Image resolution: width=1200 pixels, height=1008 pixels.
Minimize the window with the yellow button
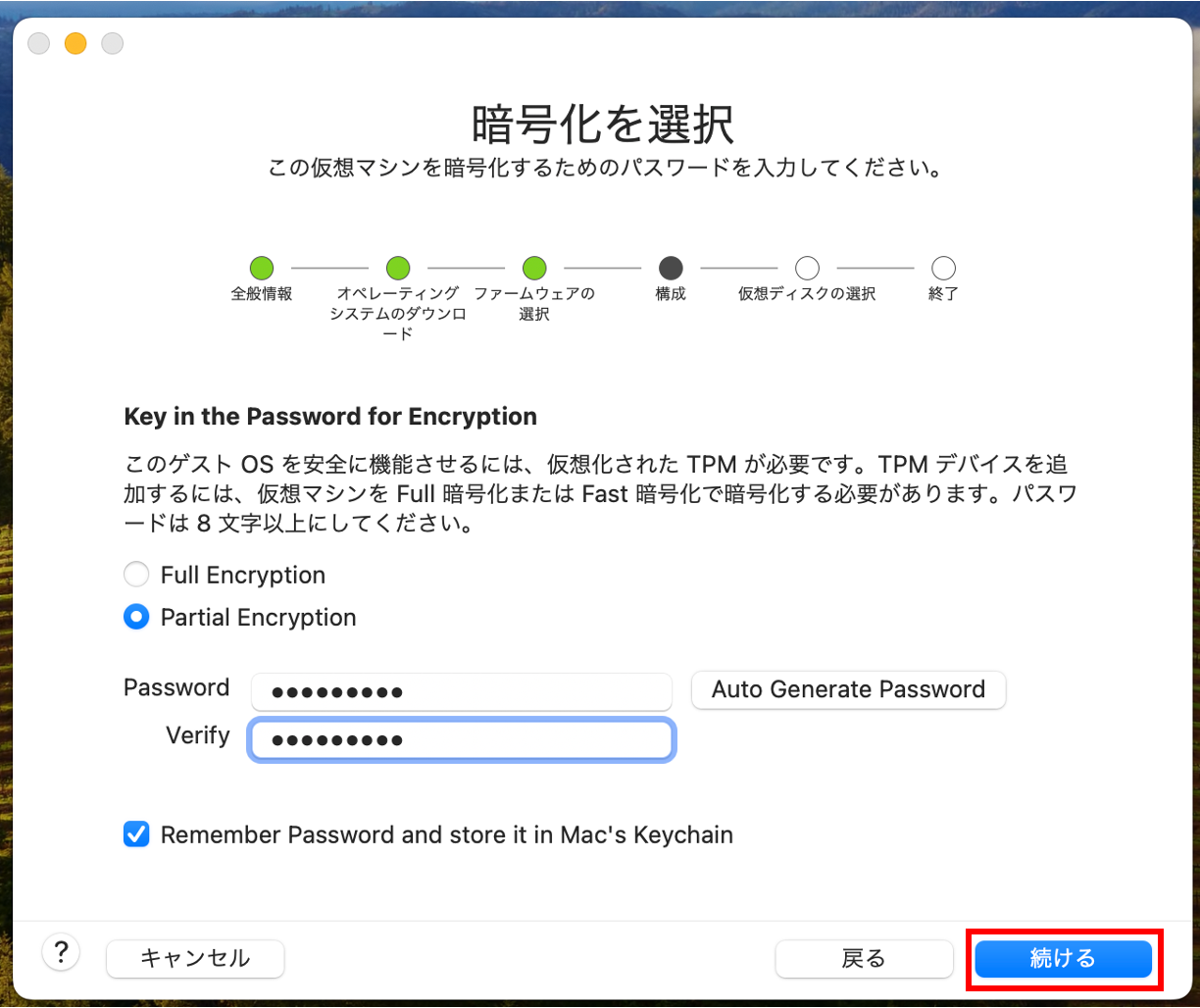click(x=75, y=43)
